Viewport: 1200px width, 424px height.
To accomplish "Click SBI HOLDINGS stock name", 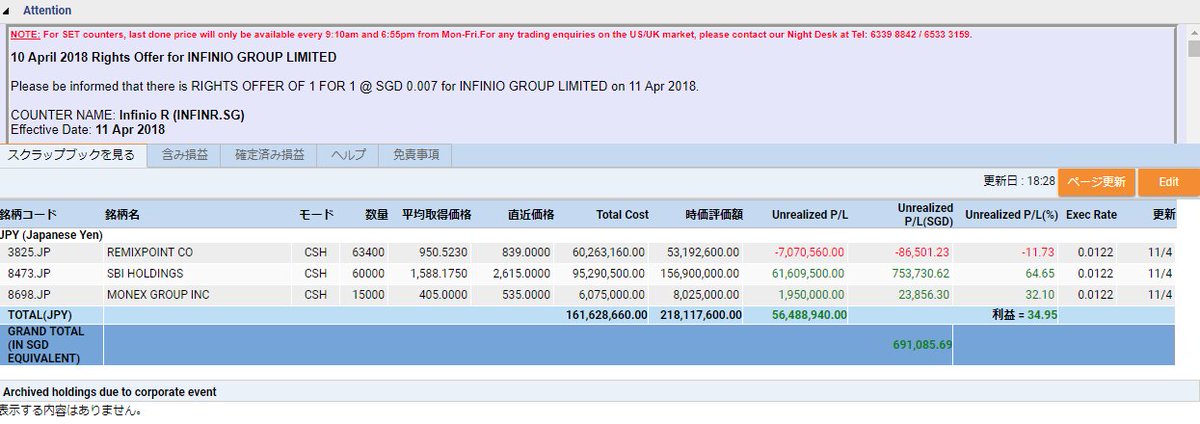I will 145,274.
